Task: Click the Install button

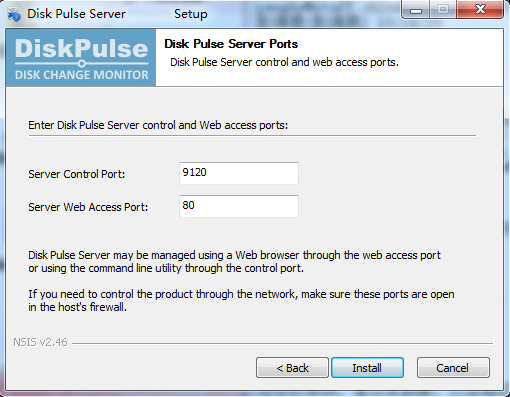Action: coord(367,368)
